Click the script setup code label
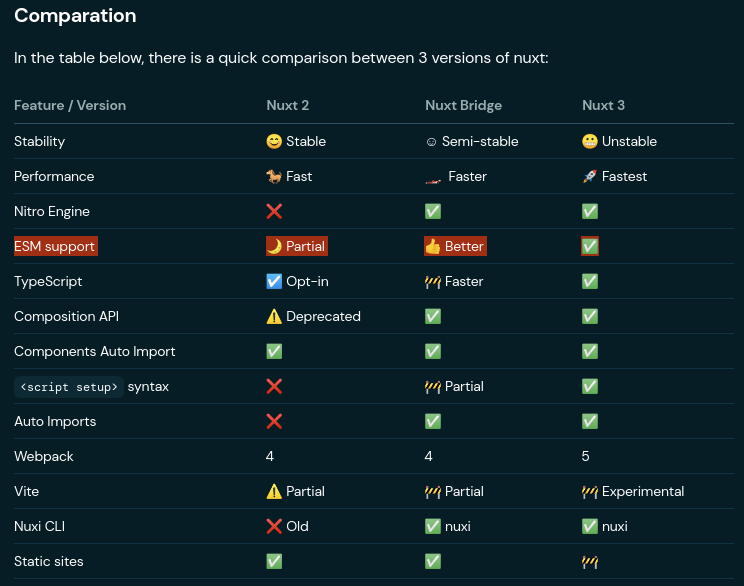This screenshot has width=744, height=586. [69, 387]
